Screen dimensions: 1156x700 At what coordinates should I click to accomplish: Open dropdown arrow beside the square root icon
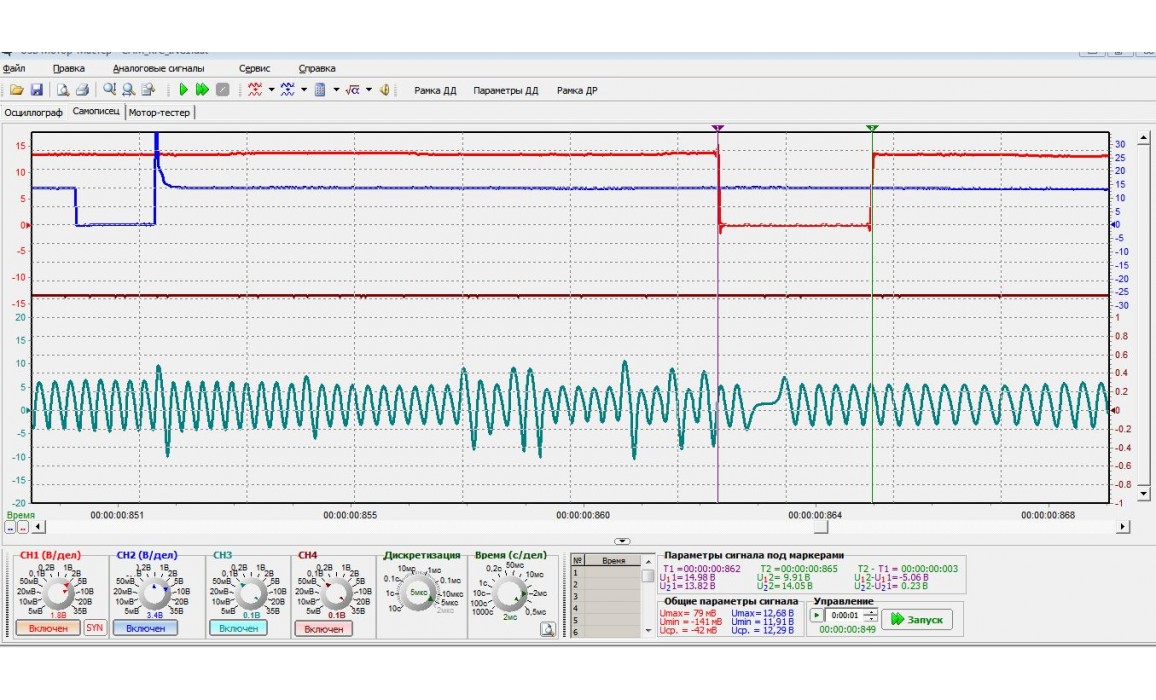(x=368, y=90)
